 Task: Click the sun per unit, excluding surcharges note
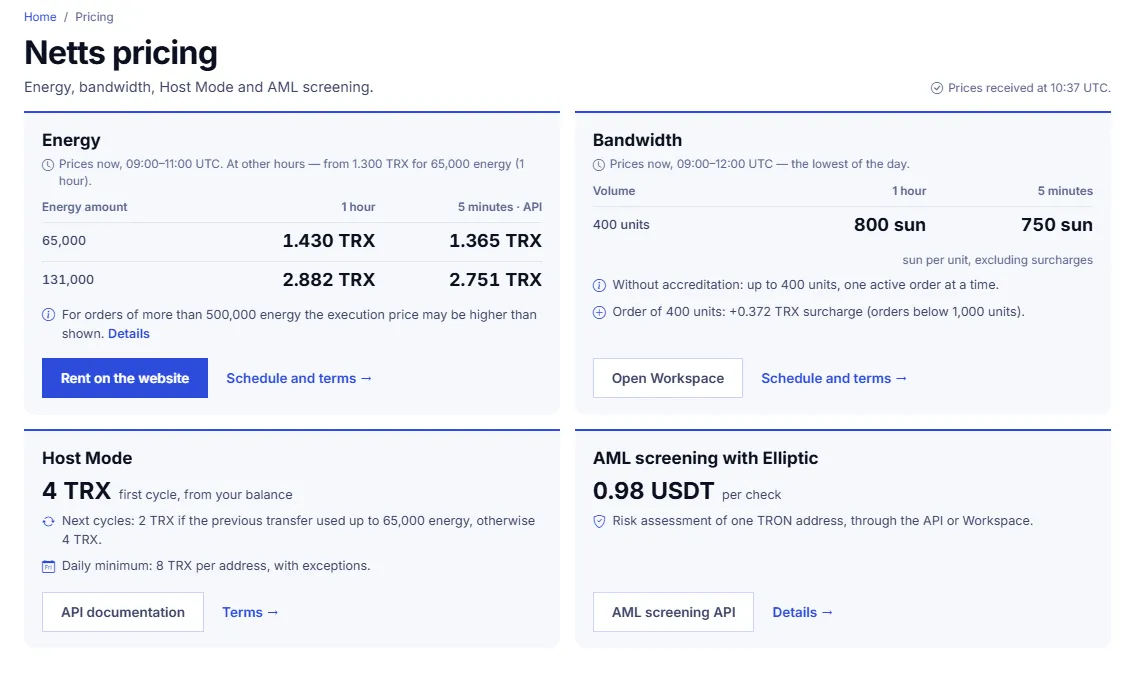point(997,260)
